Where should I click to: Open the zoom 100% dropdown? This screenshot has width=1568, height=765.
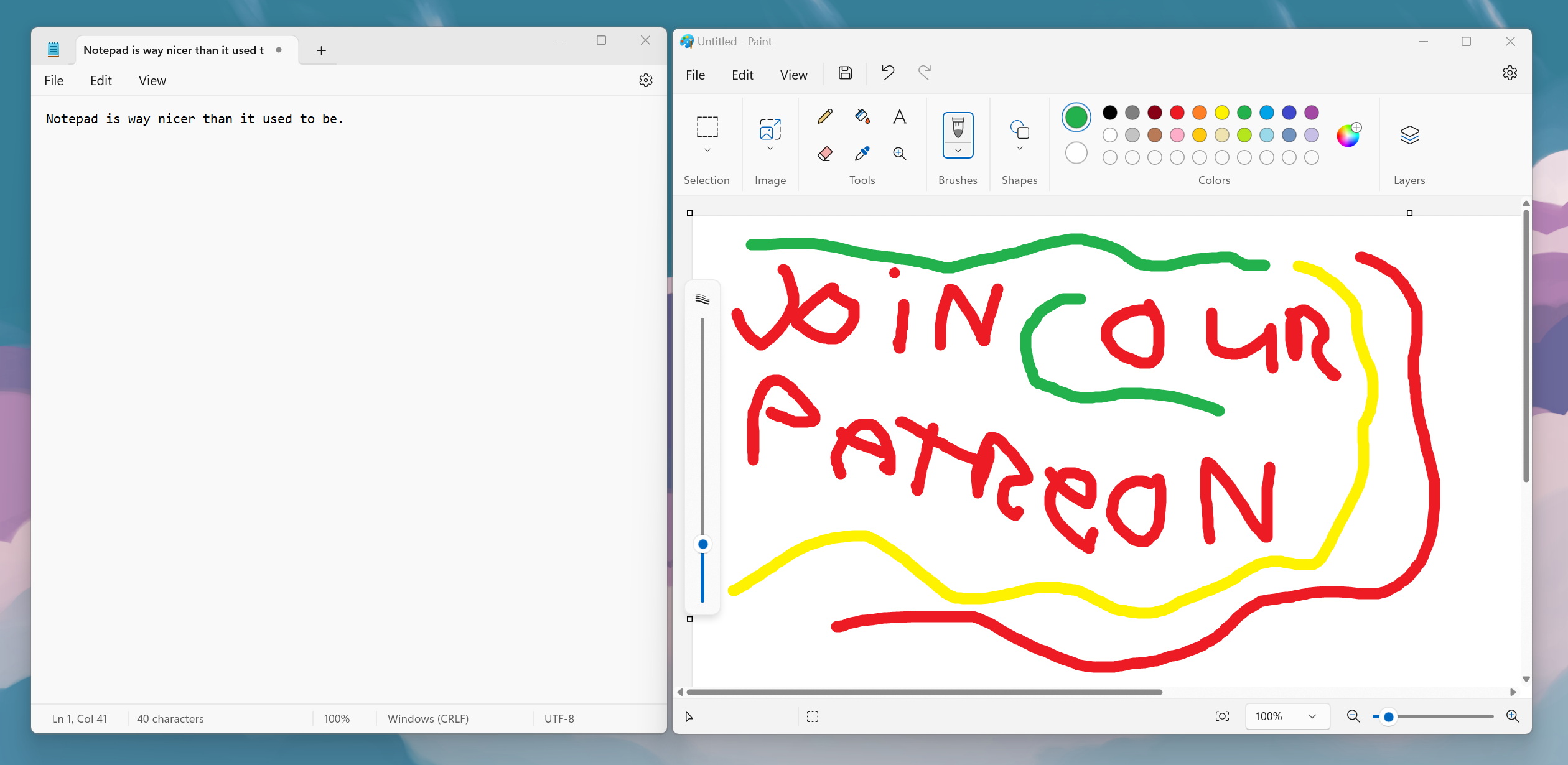click(x=1286, y=716)
